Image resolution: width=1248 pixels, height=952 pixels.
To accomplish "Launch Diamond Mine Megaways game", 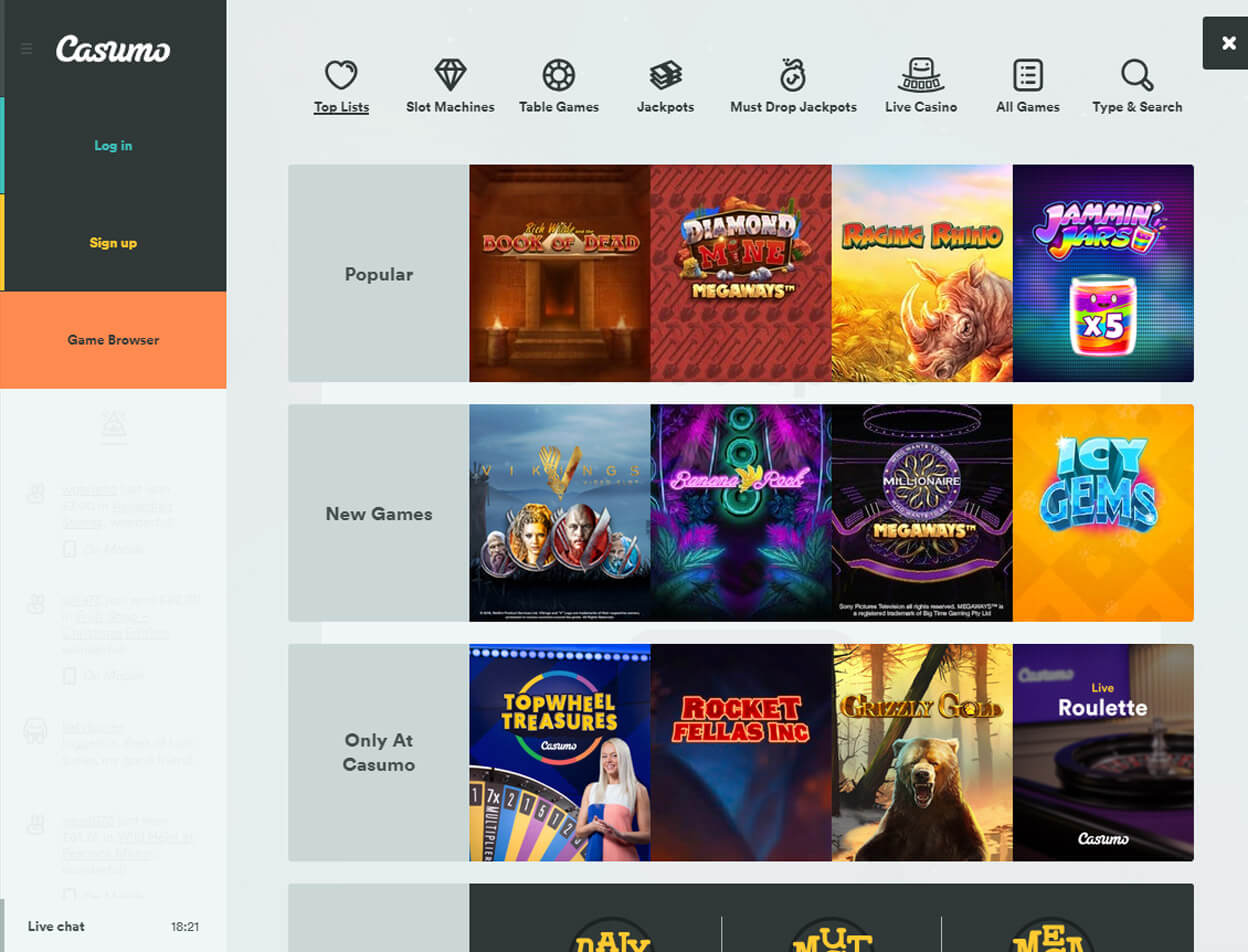I will coord(741,273).
